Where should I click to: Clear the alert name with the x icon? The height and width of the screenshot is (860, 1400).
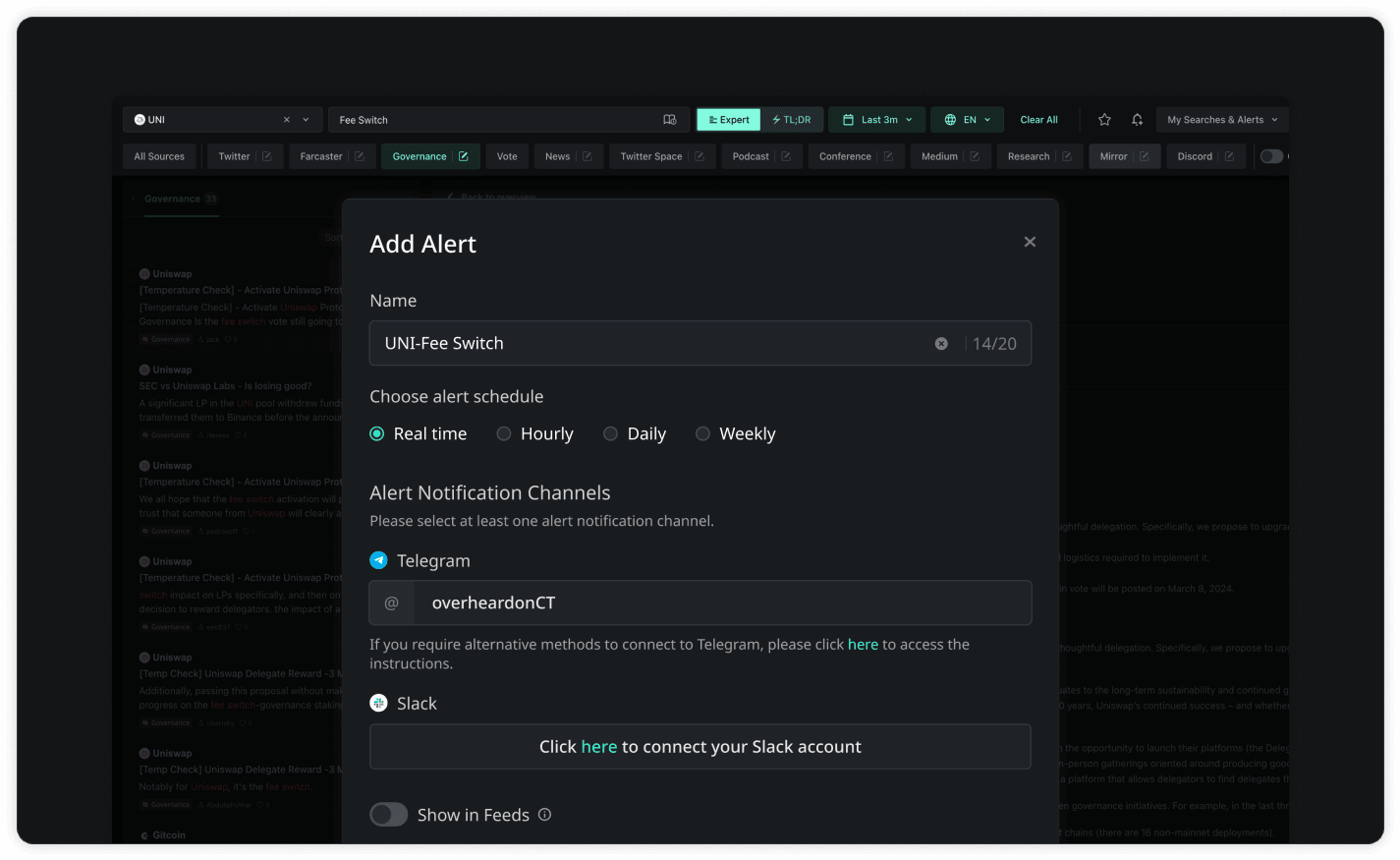click(x=941, y=343)
